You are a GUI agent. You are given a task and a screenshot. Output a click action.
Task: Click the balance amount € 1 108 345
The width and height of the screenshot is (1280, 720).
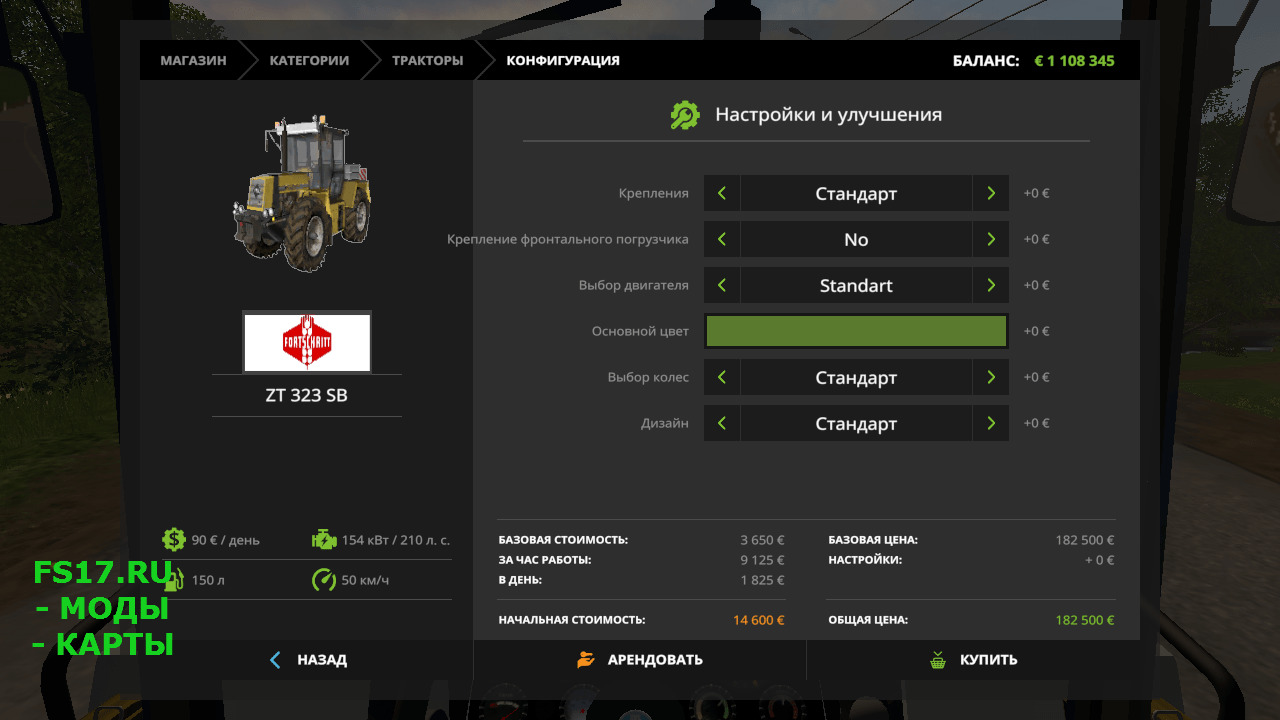coord(1074,60)
